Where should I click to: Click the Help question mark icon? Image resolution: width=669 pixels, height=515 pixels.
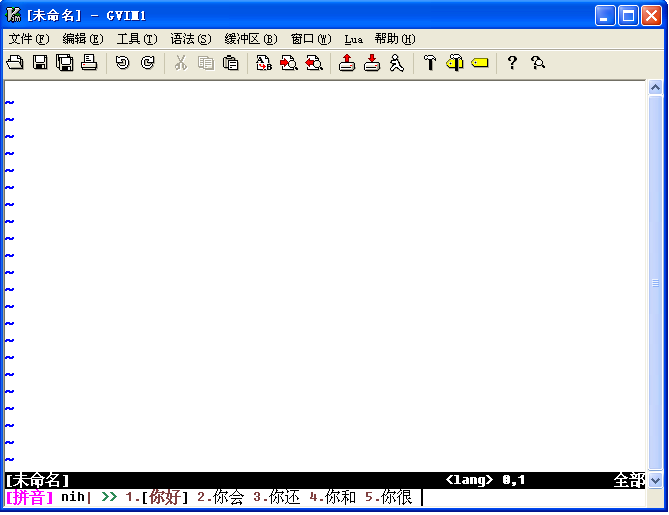pos(512,63)
